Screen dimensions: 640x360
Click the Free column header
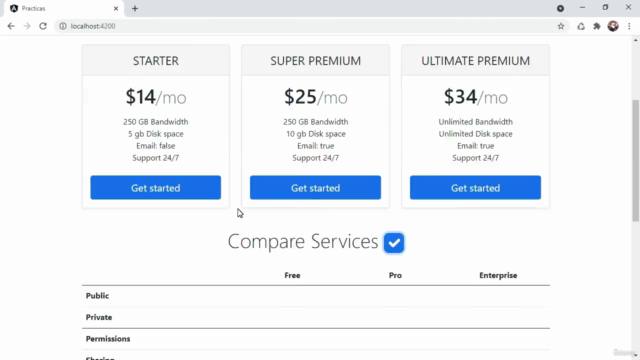coord(292,276)
